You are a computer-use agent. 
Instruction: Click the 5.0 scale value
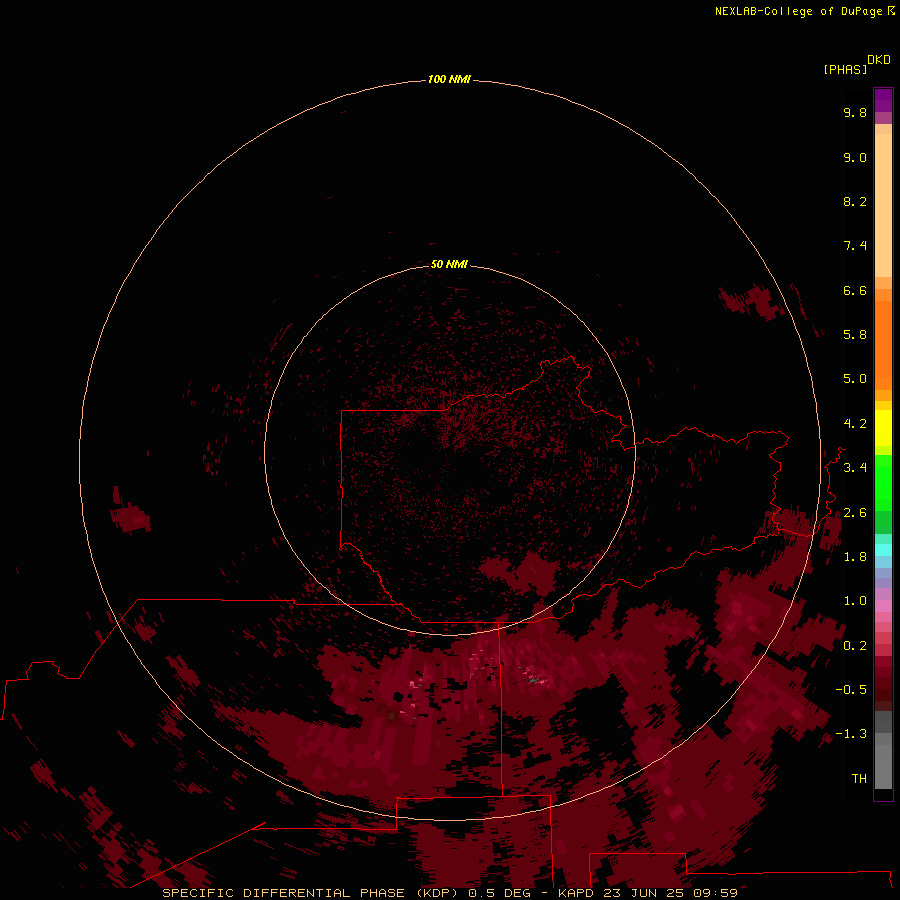pos(855,379)
